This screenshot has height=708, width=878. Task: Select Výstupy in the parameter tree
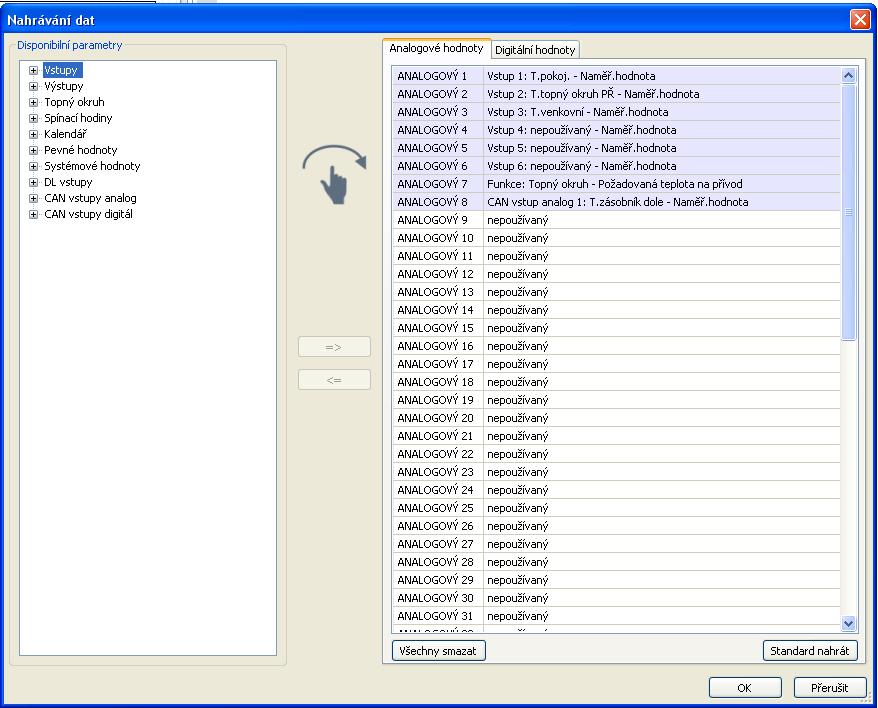[x=63, y=86]
